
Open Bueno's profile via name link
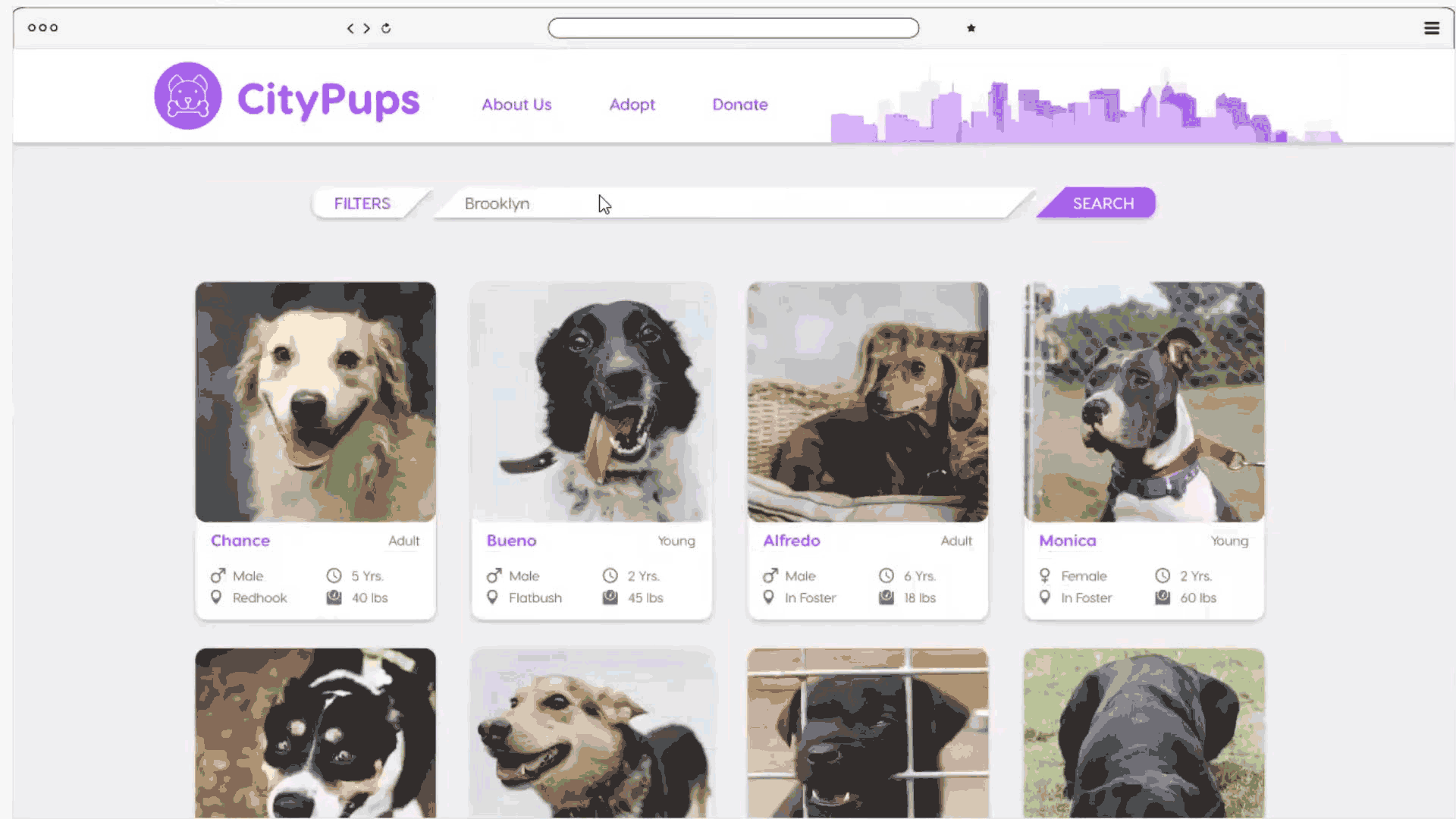point(511,541)
